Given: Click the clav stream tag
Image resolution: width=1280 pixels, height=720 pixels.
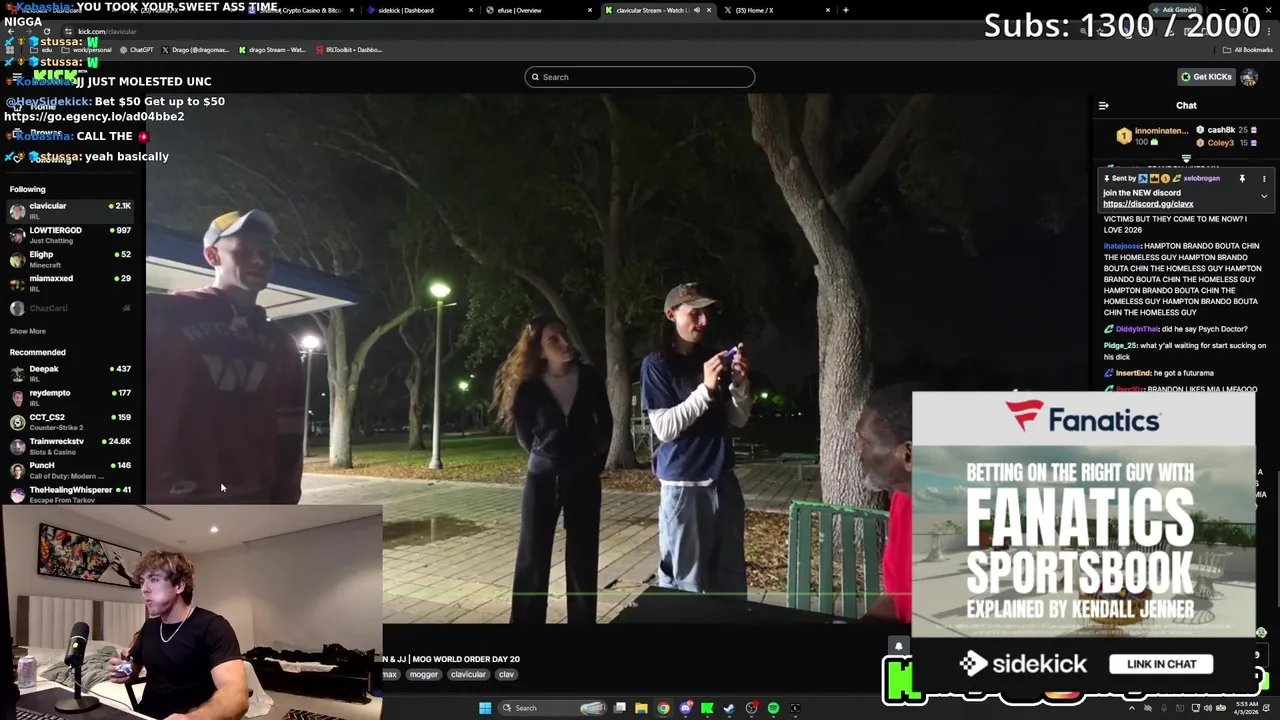Looking at the screenshot, I should pos(506,675).
